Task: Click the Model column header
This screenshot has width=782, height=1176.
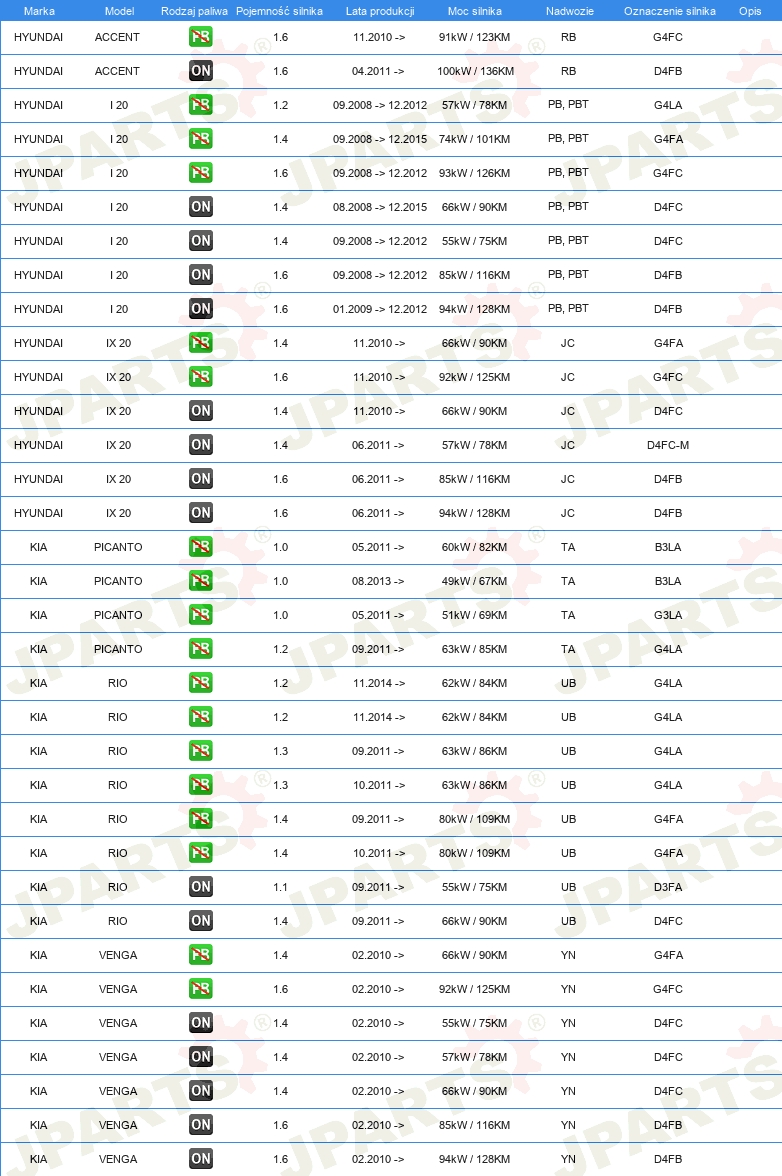Action: [x=119, y=11]
